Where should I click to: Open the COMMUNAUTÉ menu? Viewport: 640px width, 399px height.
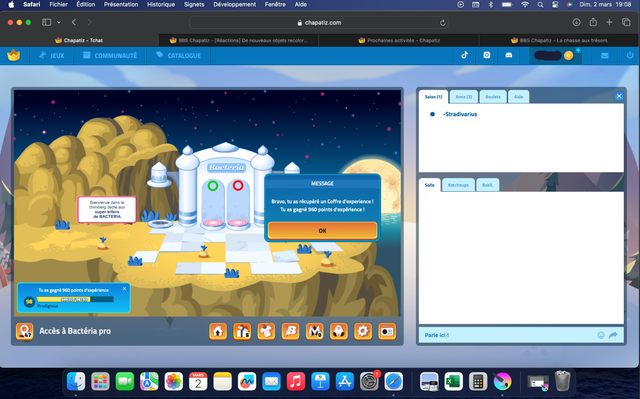[x=110, y=55]
